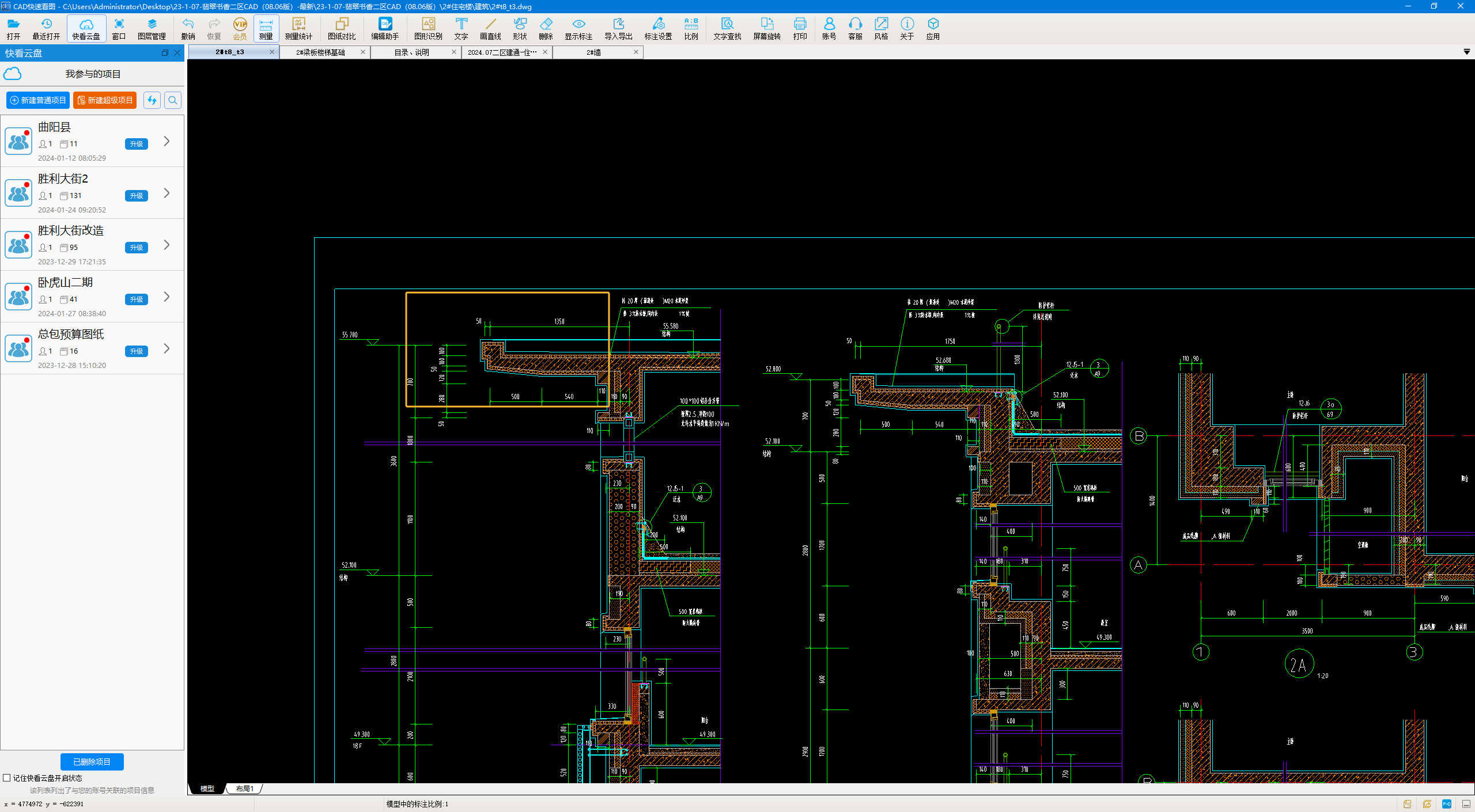
Task: Click the blue status bar icon
Action: 1447,804
